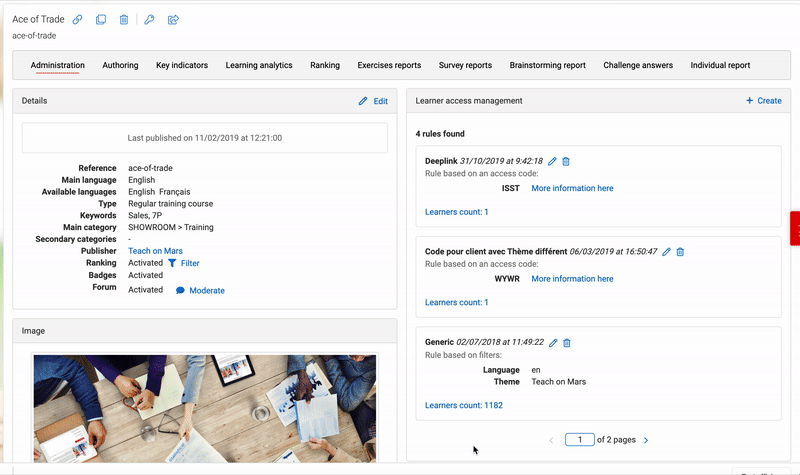Click the export share icon in header

[x=173, y=19]
